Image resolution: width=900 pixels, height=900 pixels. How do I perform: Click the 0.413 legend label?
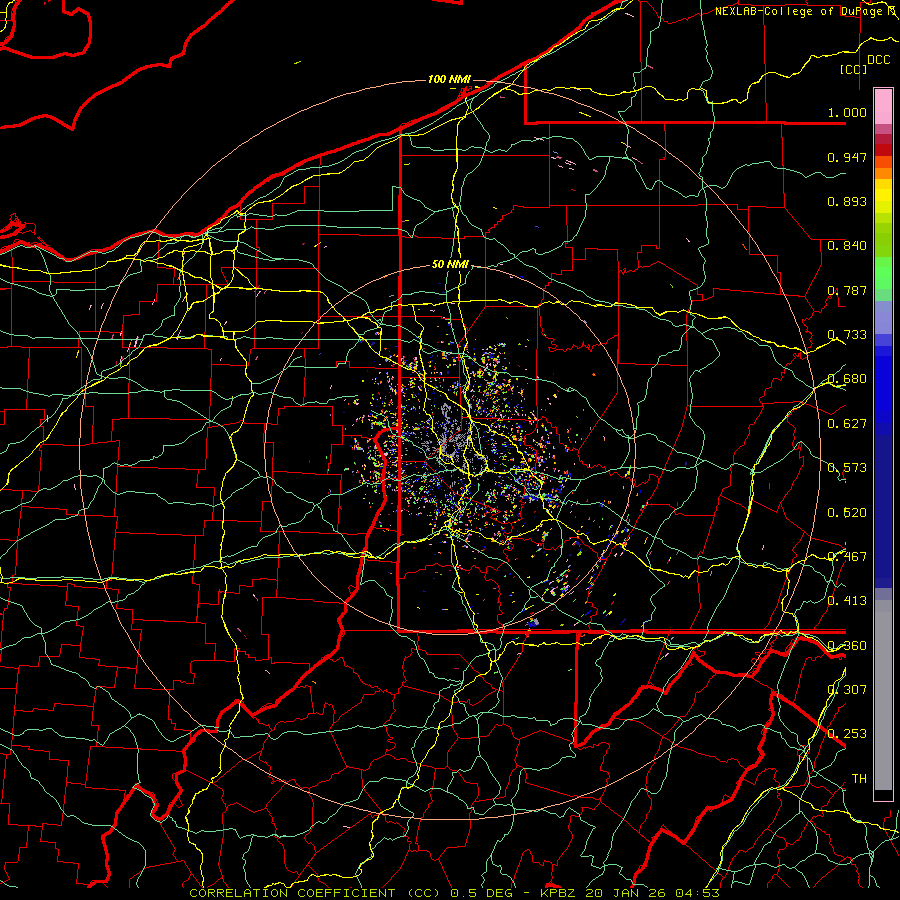(x=847, y=601)
